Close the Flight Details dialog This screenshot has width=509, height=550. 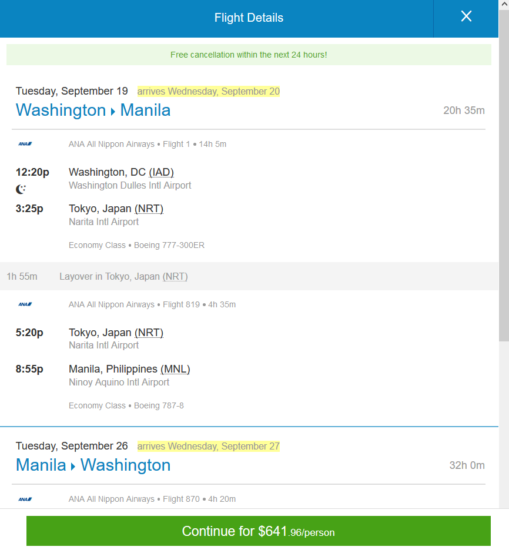pyautogui.click(x=466, y=16)
